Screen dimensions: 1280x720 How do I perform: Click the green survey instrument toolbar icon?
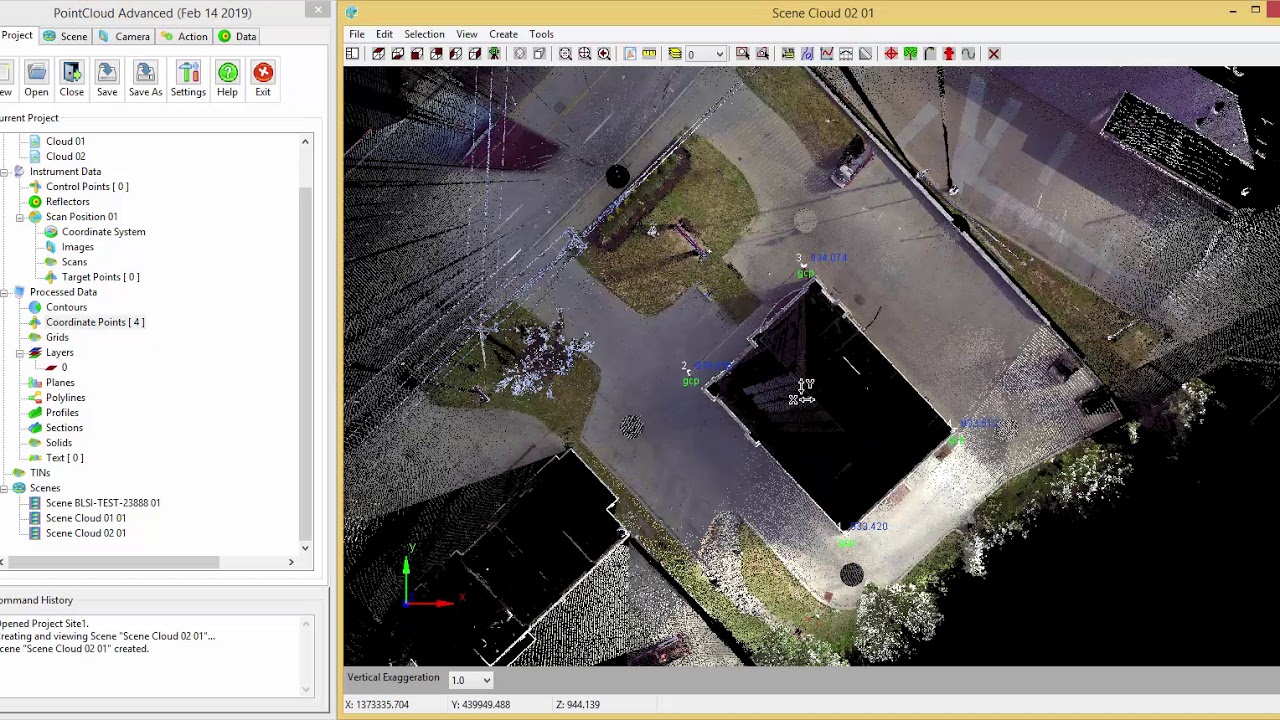[x=494, y=54]
